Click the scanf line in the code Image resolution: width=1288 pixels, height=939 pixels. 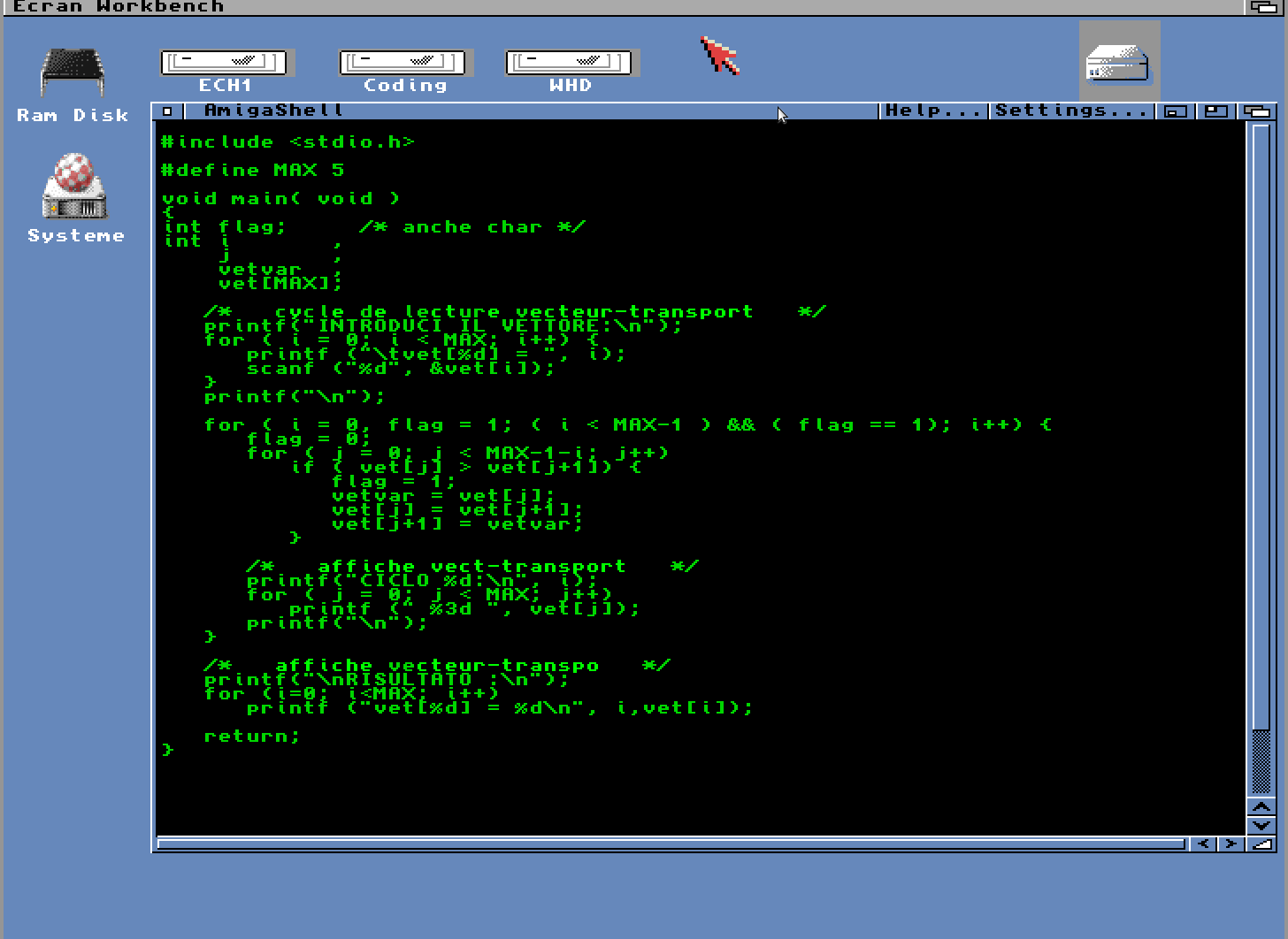[x=401, y=369]
